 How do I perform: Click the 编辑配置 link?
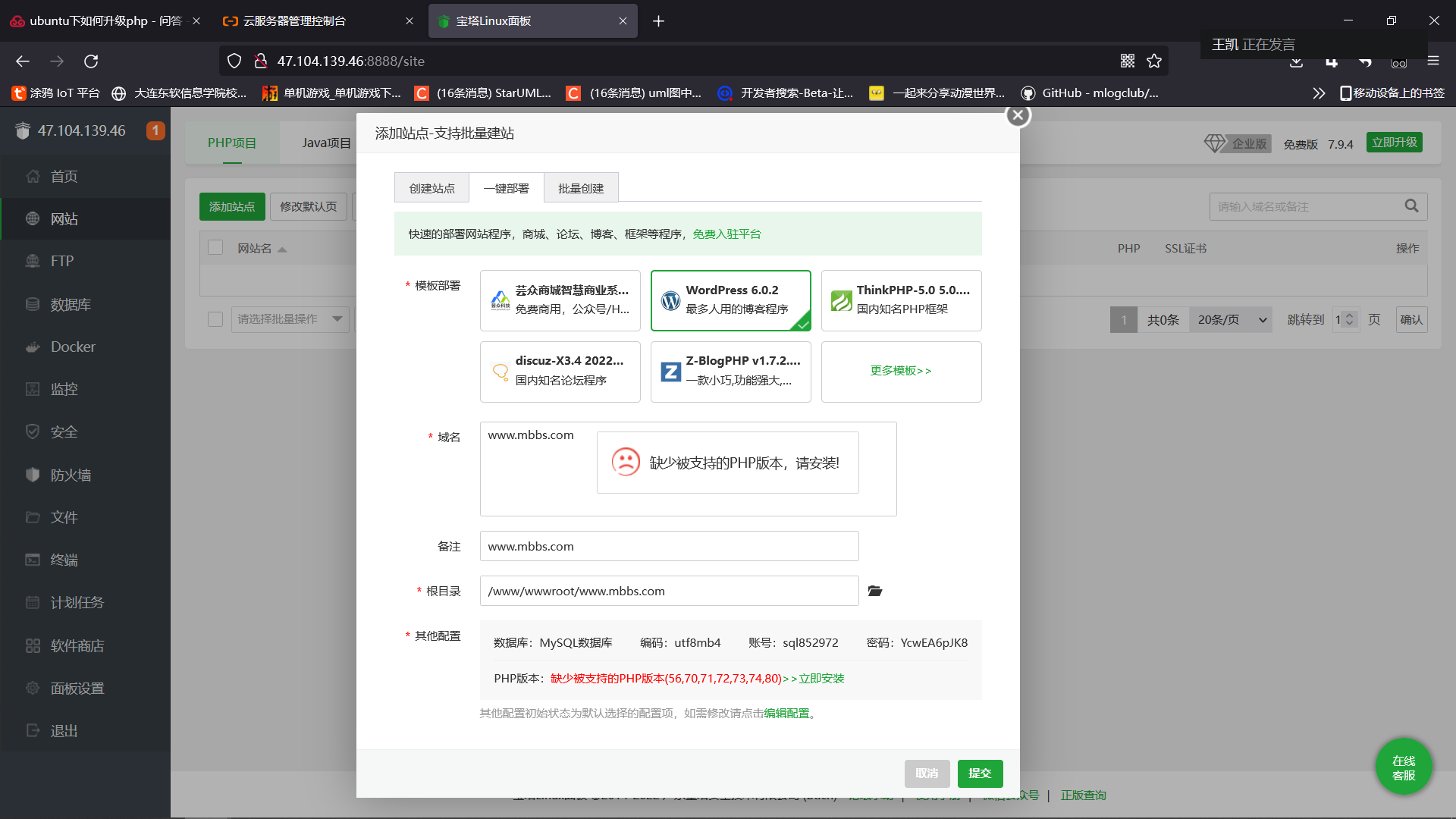[786, 714]
